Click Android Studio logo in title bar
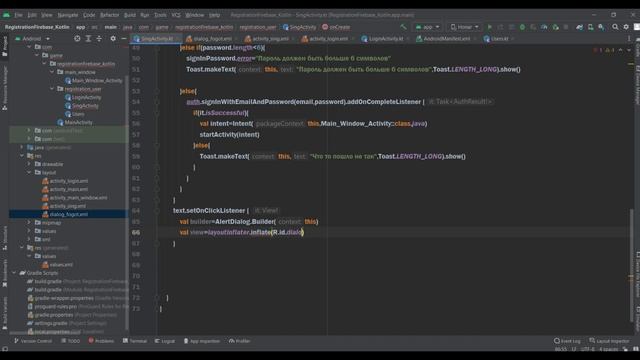Viewport: 640px width, 360px height. (x=6, y=15)
